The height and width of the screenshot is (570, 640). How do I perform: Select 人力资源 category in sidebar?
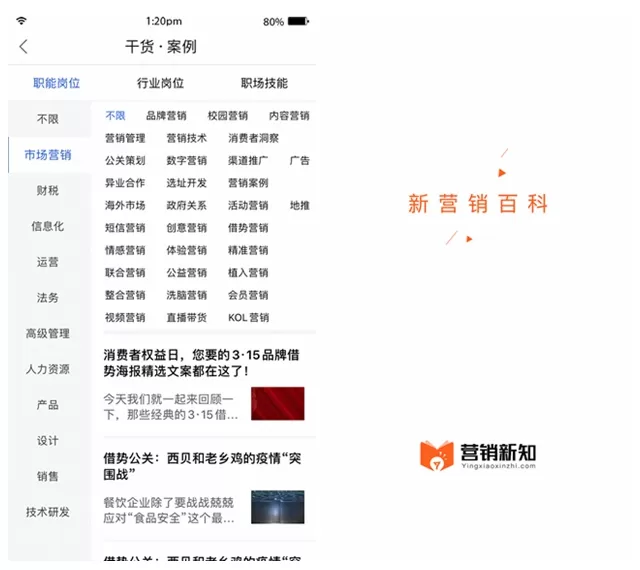[48, 369]
